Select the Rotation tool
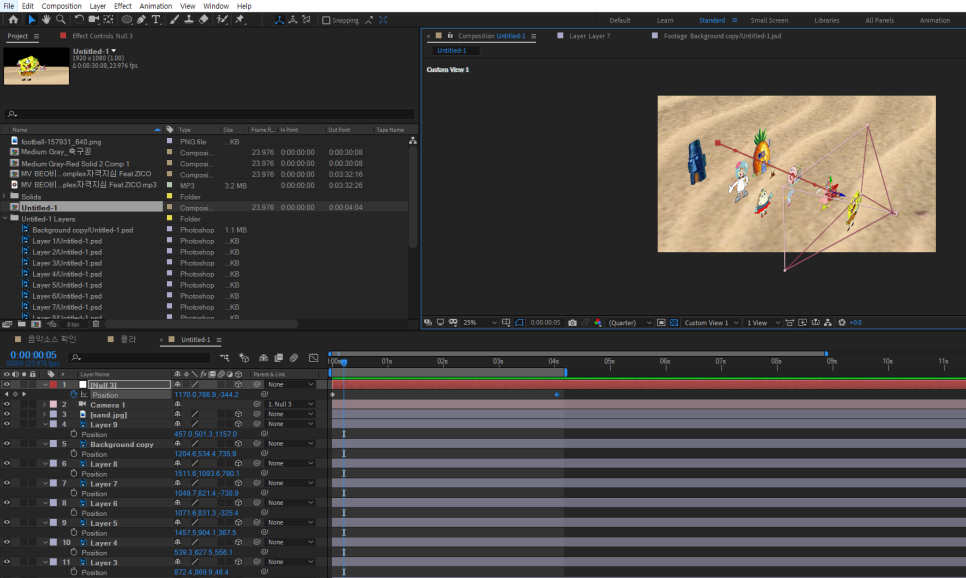The height and width of the screenshot is (578, 966). pos(79,20)
